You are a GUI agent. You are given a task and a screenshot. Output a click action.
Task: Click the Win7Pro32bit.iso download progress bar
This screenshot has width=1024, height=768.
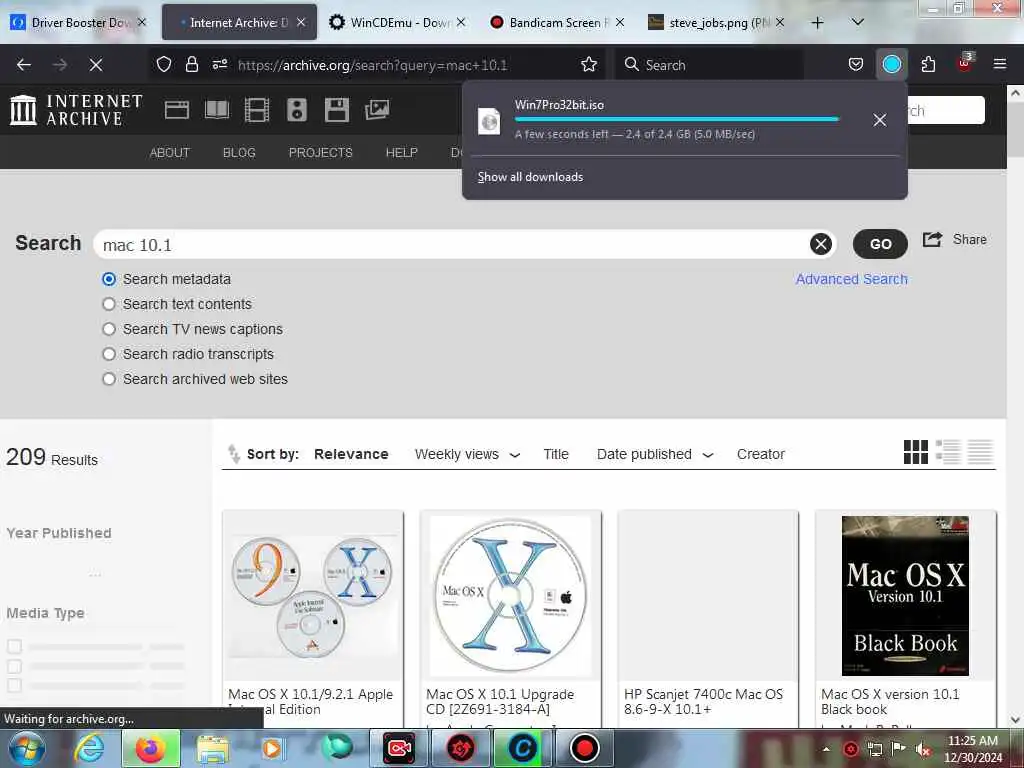676,119
